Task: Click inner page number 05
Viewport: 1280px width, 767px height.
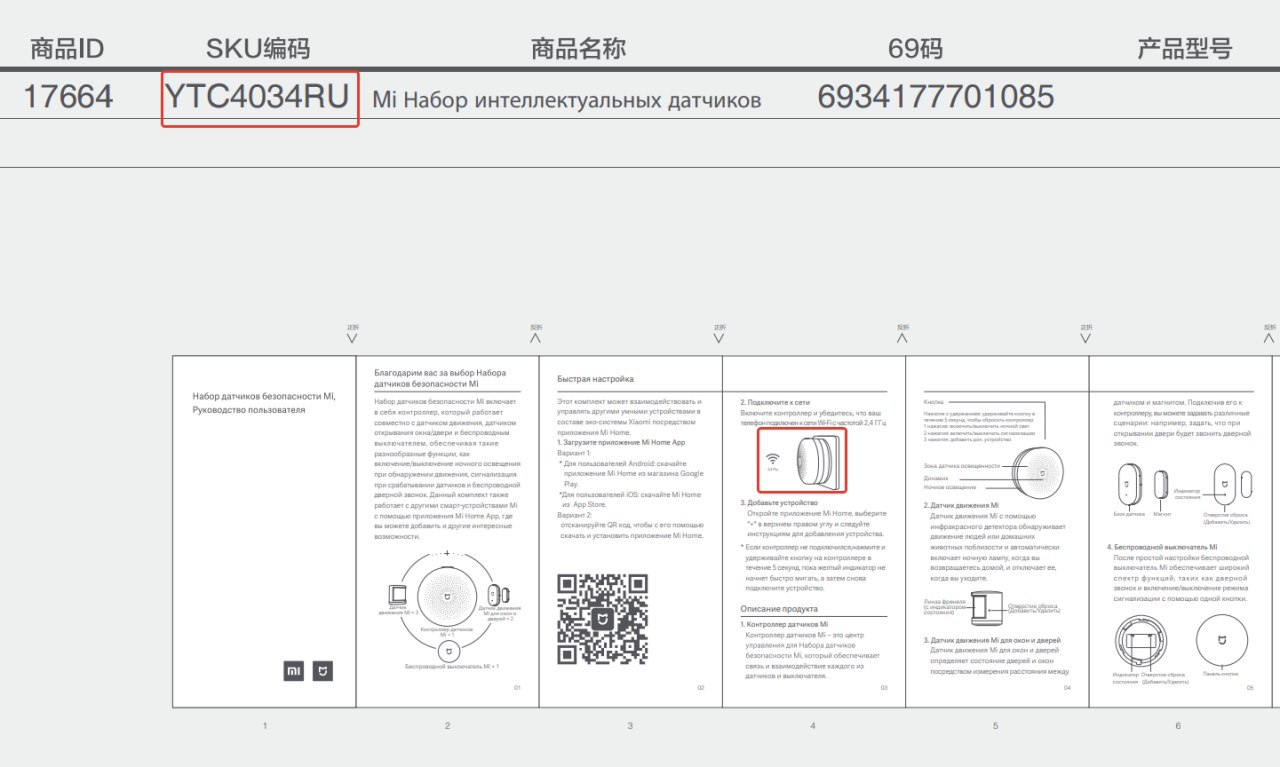Action: pos(1250,687)
